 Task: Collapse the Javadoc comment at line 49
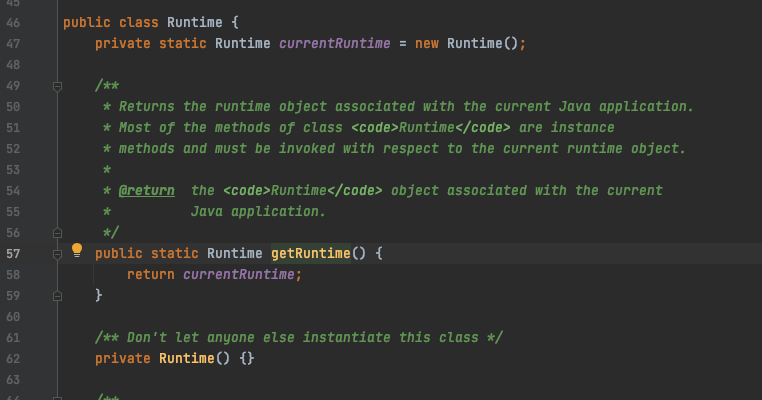(58, 86)
